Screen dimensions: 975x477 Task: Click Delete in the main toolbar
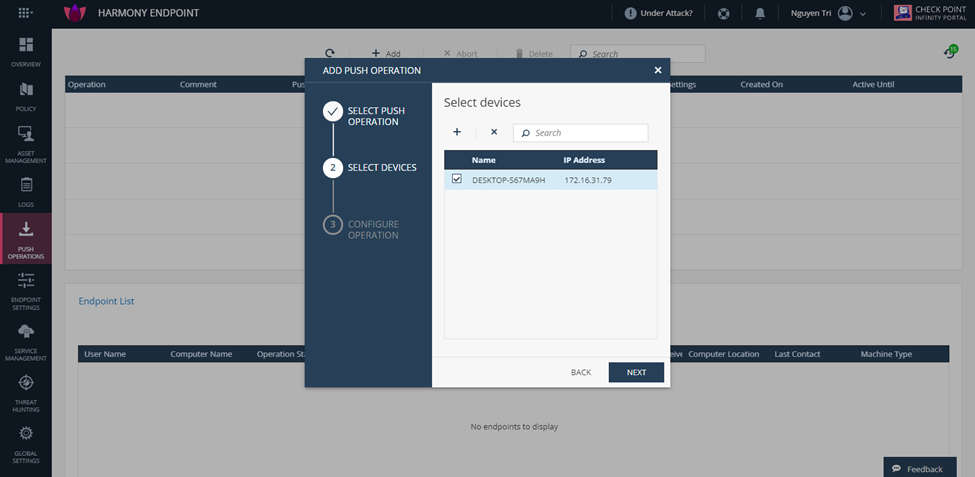[x=534, y=54]
